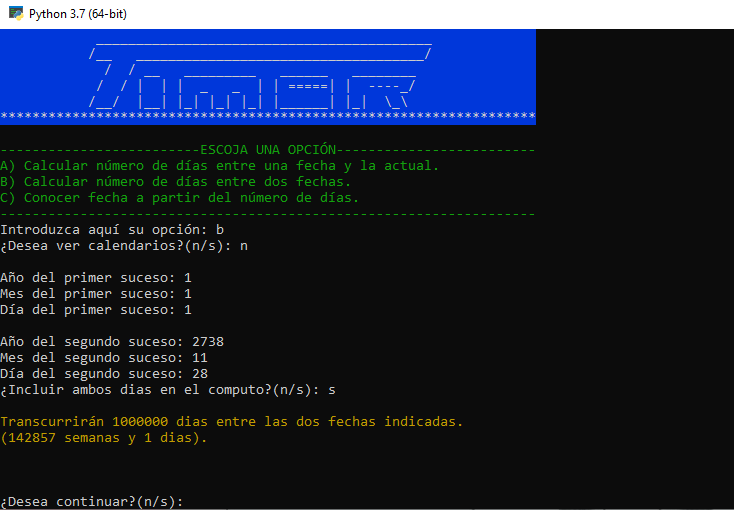This screenshot has height=510, width=734.
Task: Click option B 'Calcular número de días entre dos fechas'
Action: click(x=176, y=182)
